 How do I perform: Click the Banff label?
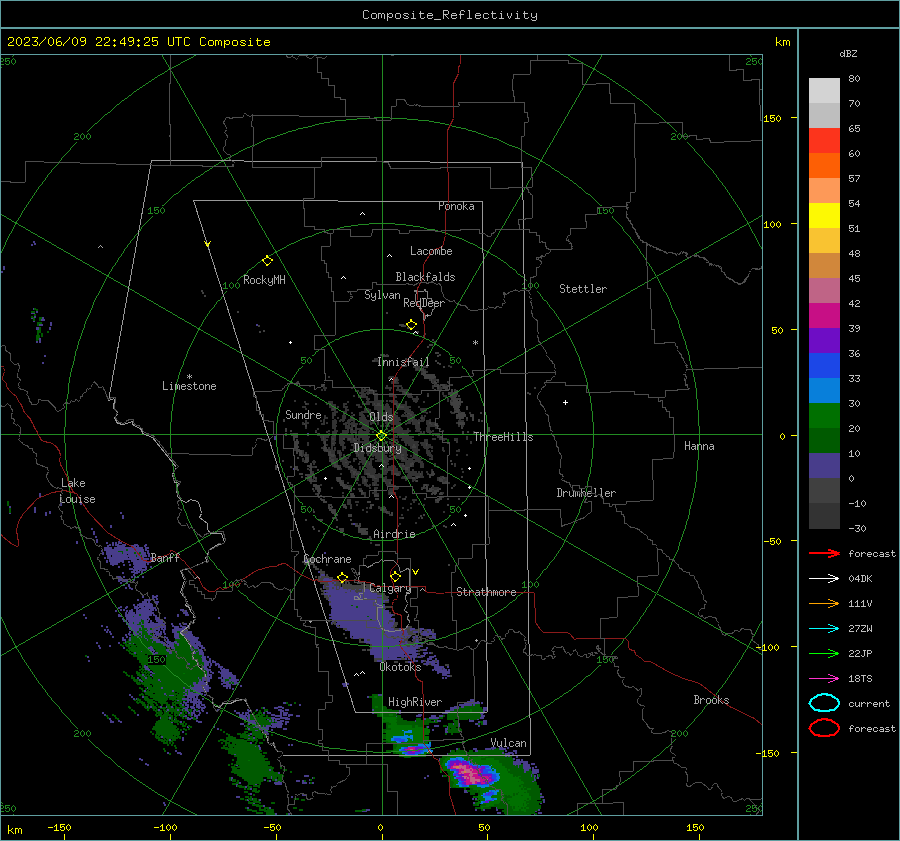(x=165, y=557)
